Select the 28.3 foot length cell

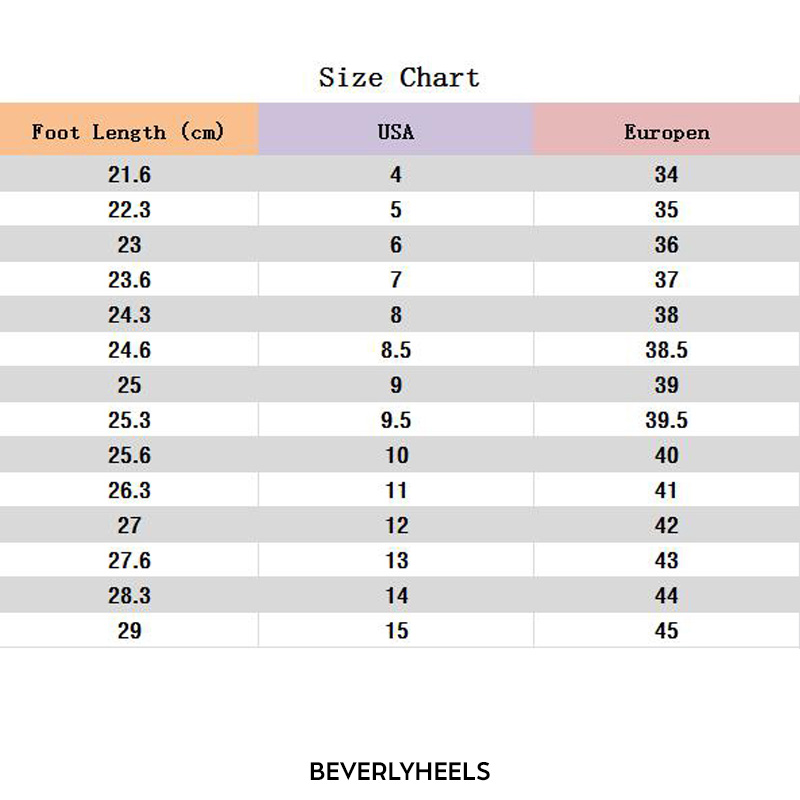(x=129, y=595)
